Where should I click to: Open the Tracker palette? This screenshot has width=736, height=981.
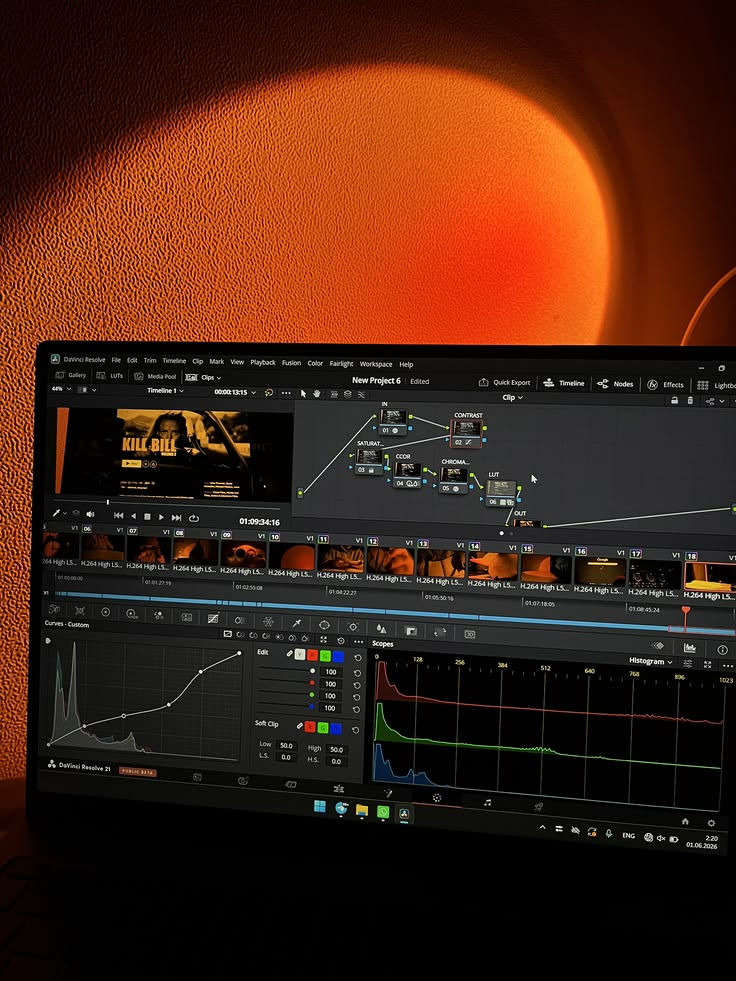pos(353,626)
